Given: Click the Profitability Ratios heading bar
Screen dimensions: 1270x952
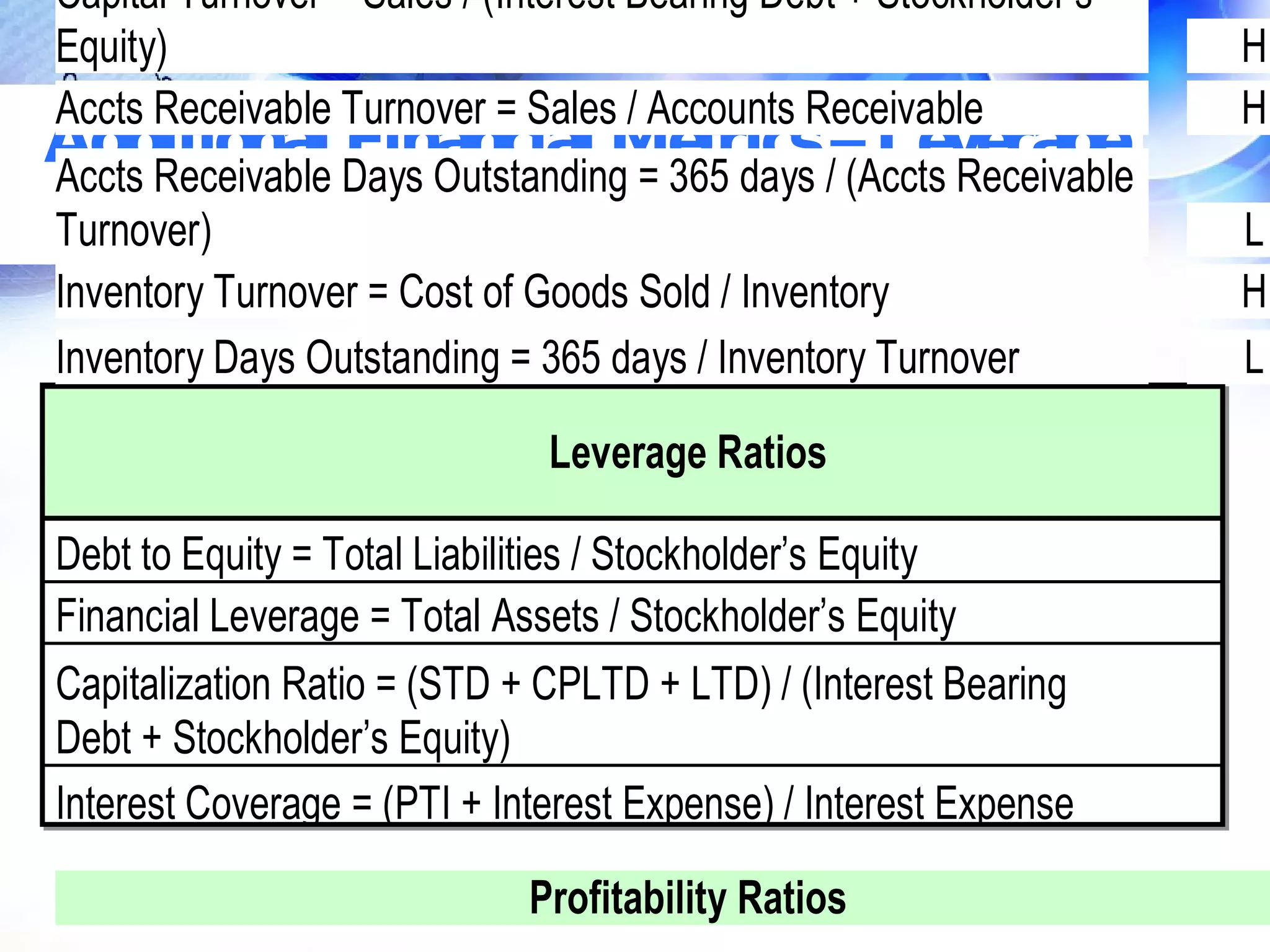Looking at the screenshot, I should click(x=662, y=898).
